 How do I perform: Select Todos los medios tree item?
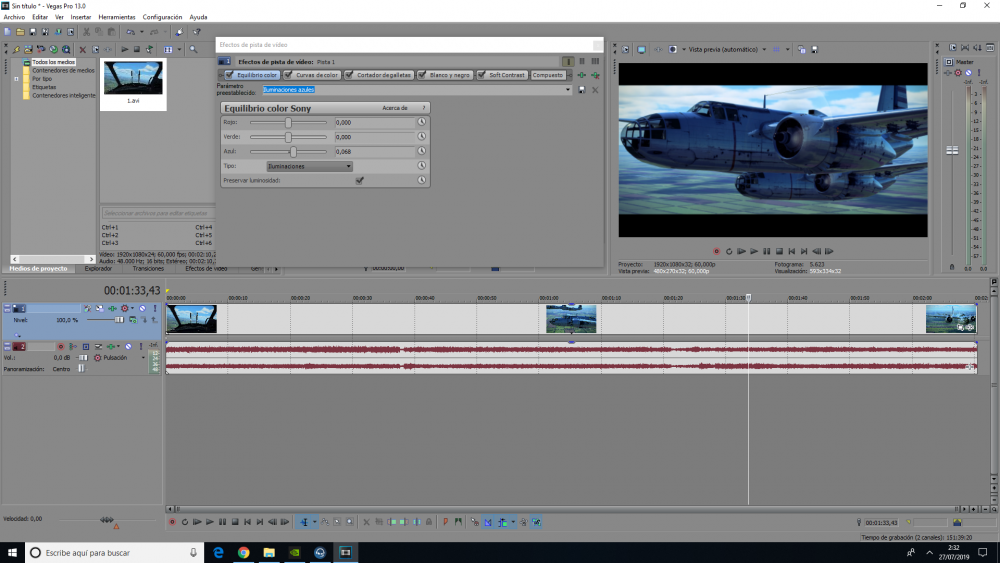(54, 62)
